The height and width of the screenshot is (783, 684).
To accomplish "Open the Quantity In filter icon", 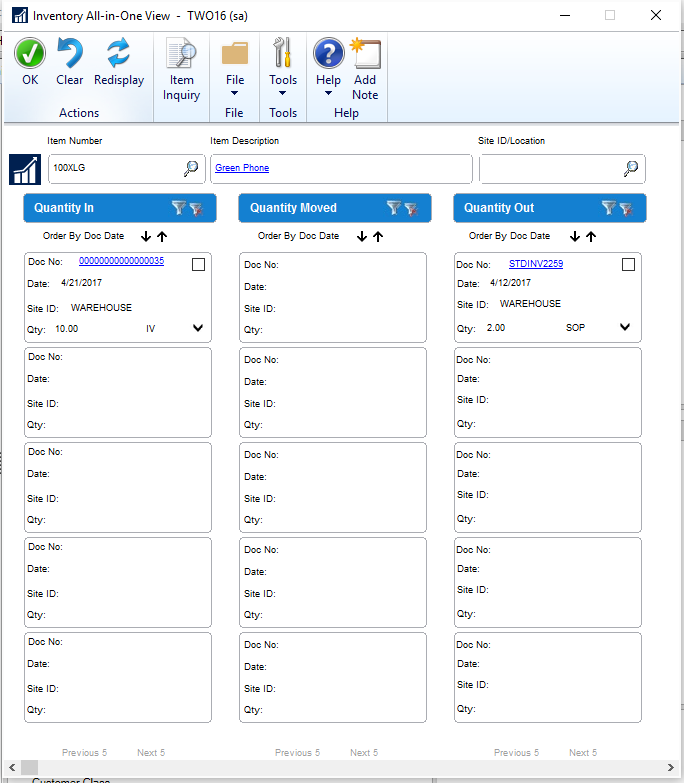I will coord(179,208).
